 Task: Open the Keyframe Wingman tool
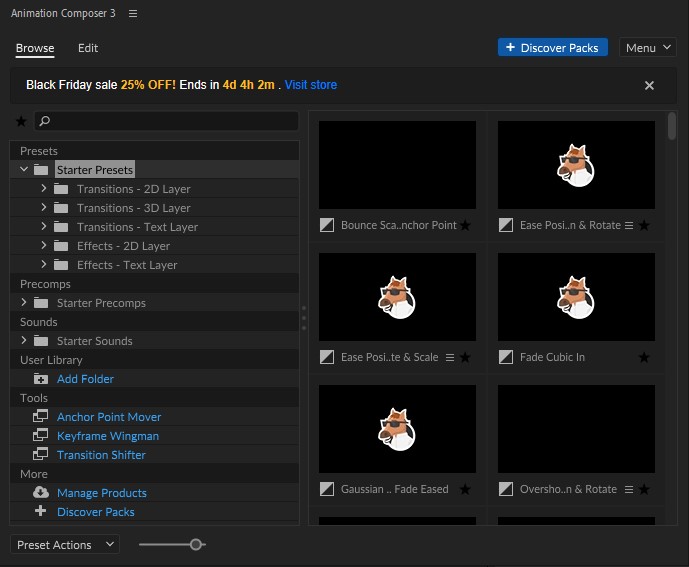click(x=108, y=436)
